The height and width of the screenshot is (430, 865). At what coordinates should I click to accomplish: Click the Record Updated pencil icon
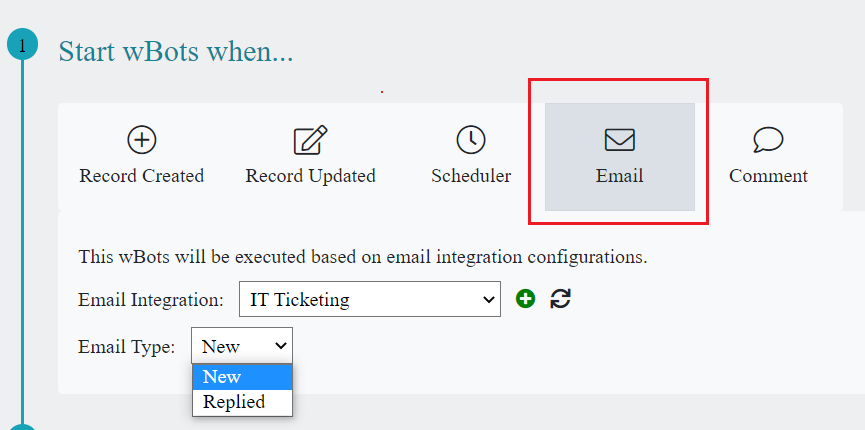(311, 140)
